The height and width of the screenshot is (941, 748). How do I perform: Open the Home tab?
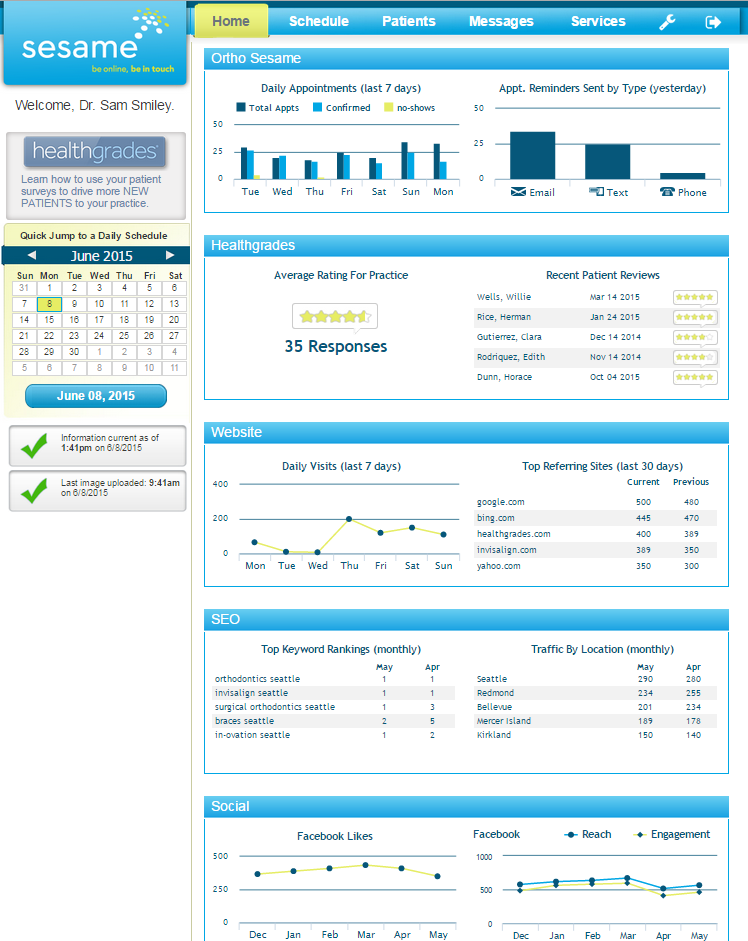231,22
